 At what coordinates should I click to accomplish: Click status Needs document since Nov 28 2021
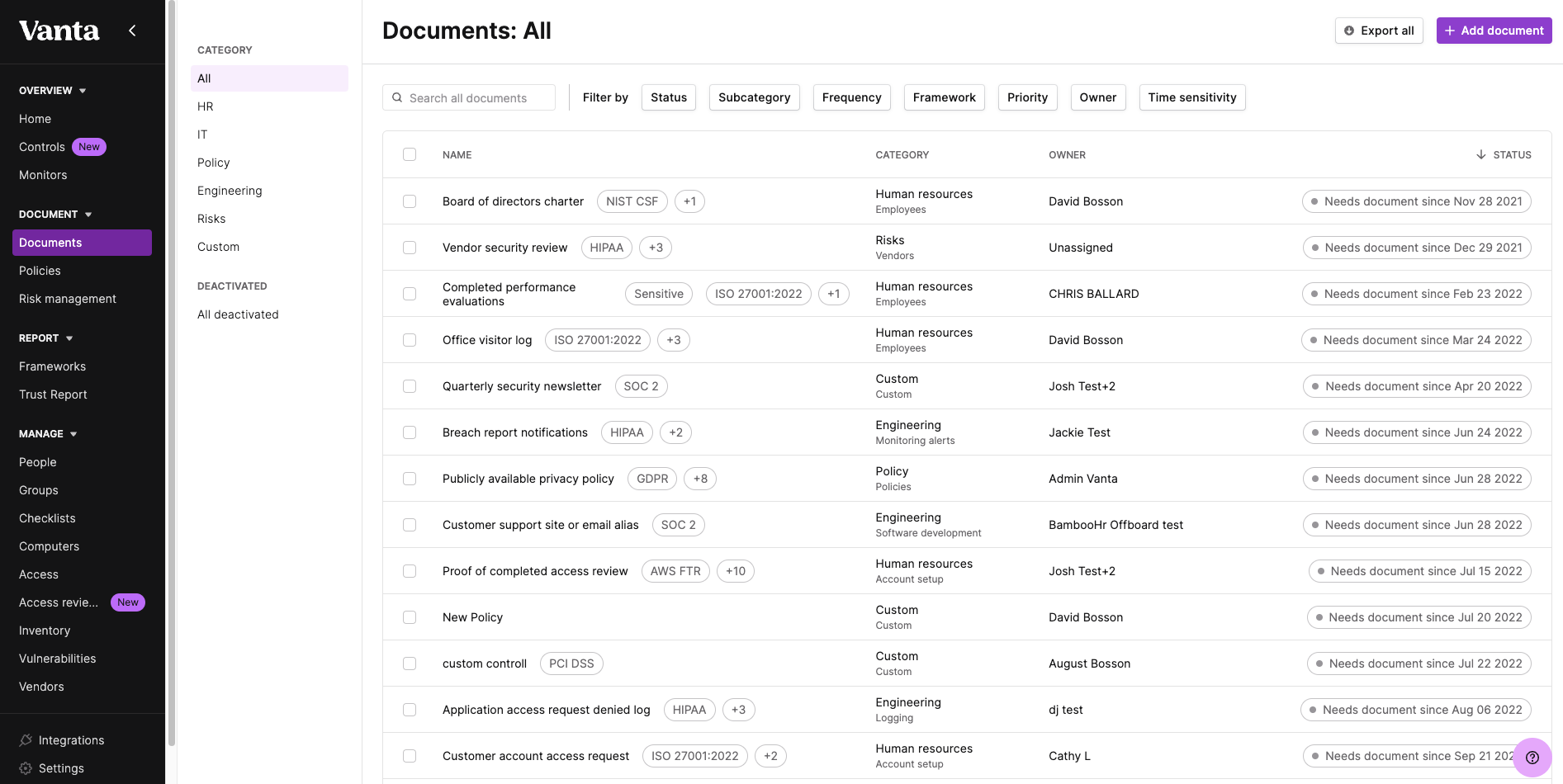[x=1417, y=201]
